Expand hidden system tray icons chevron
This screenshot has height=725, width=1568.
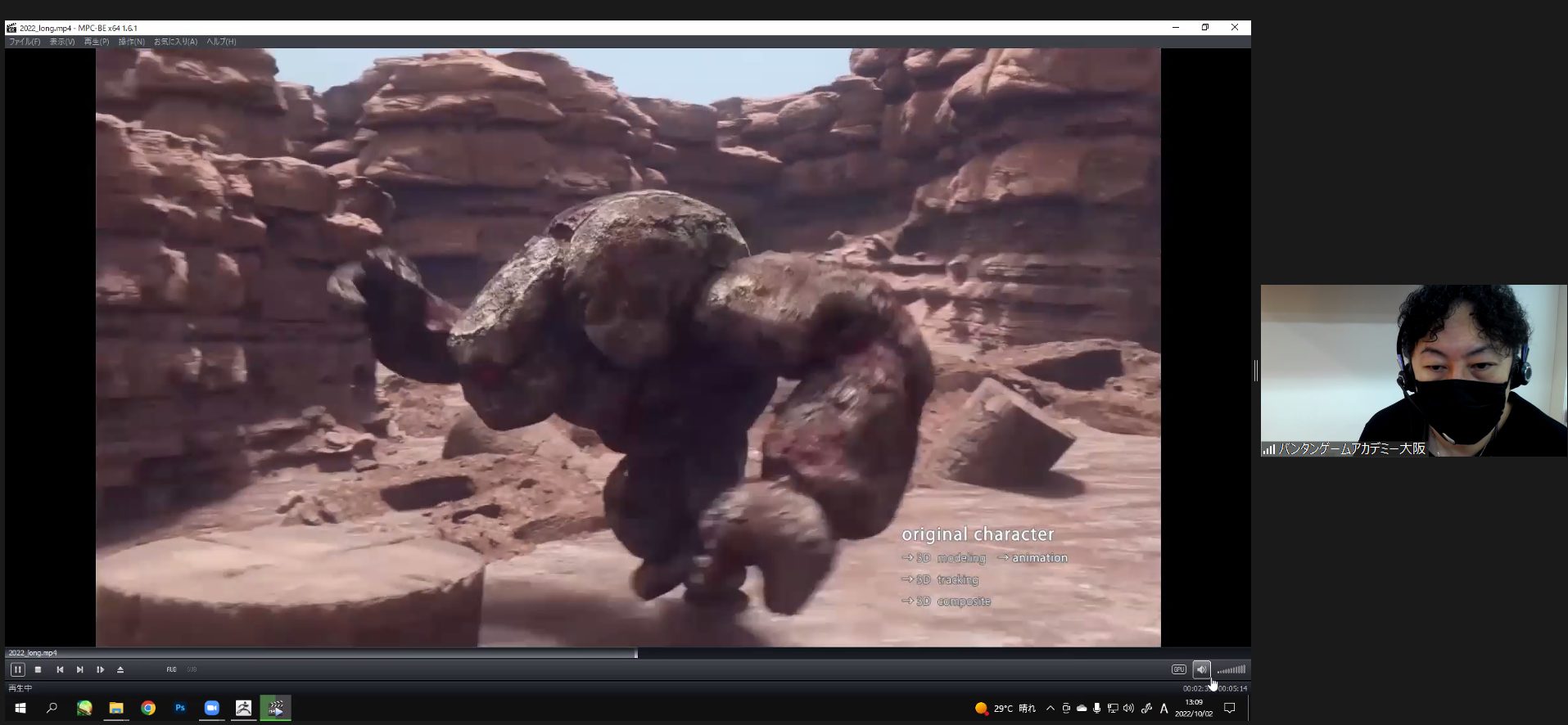coord(1050,709)
